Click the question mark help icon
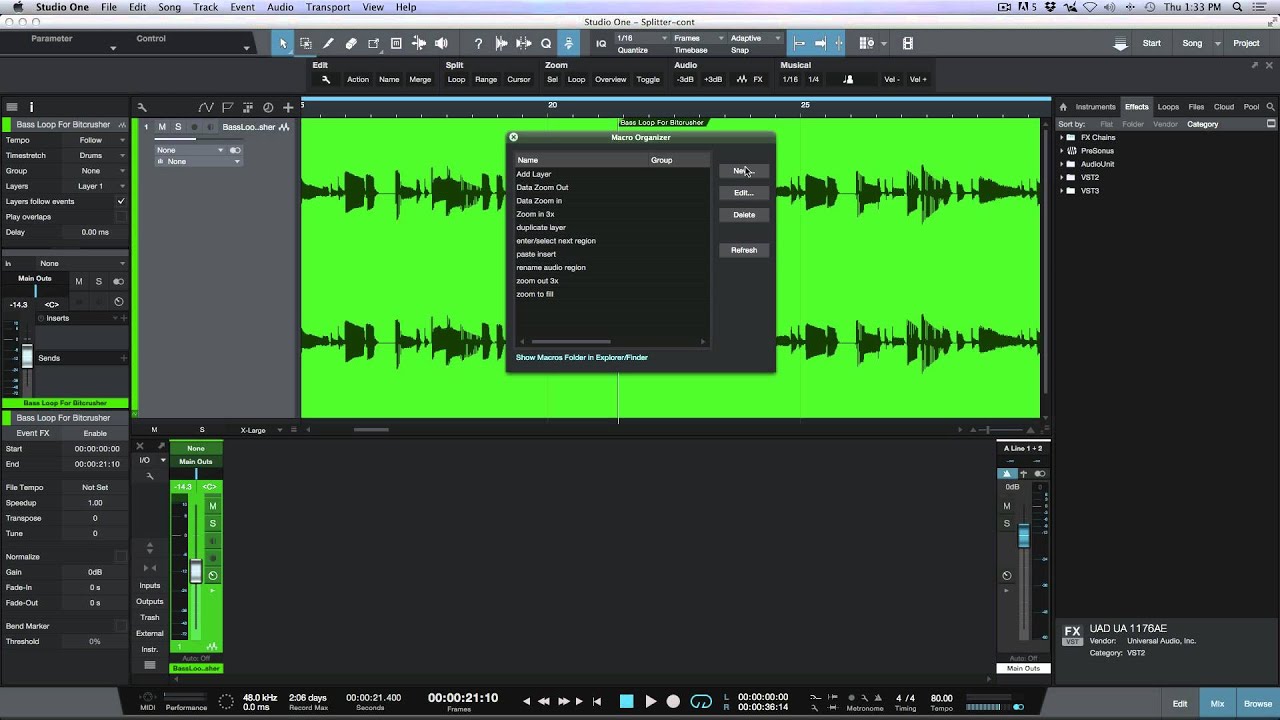1280x720 pixels. 478,43
